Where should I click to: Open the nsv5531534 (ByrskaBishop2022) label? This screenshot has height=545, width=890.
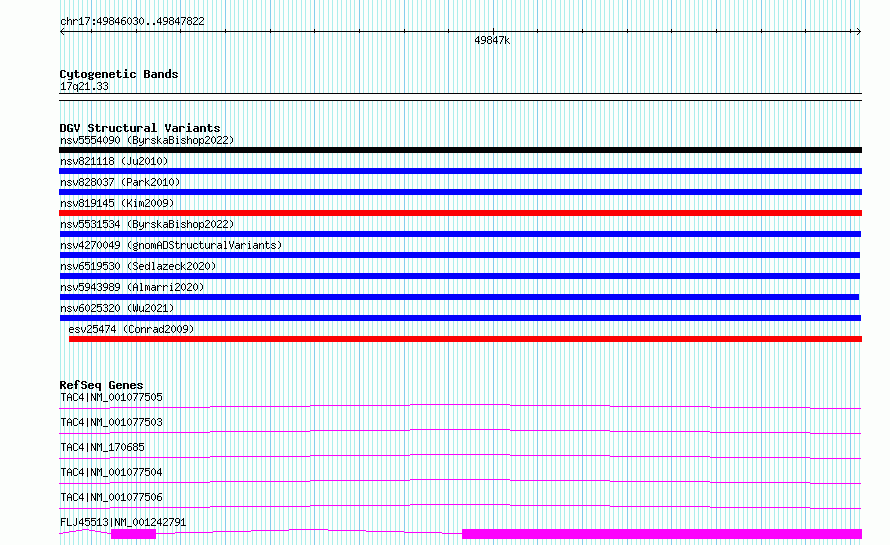147,224
